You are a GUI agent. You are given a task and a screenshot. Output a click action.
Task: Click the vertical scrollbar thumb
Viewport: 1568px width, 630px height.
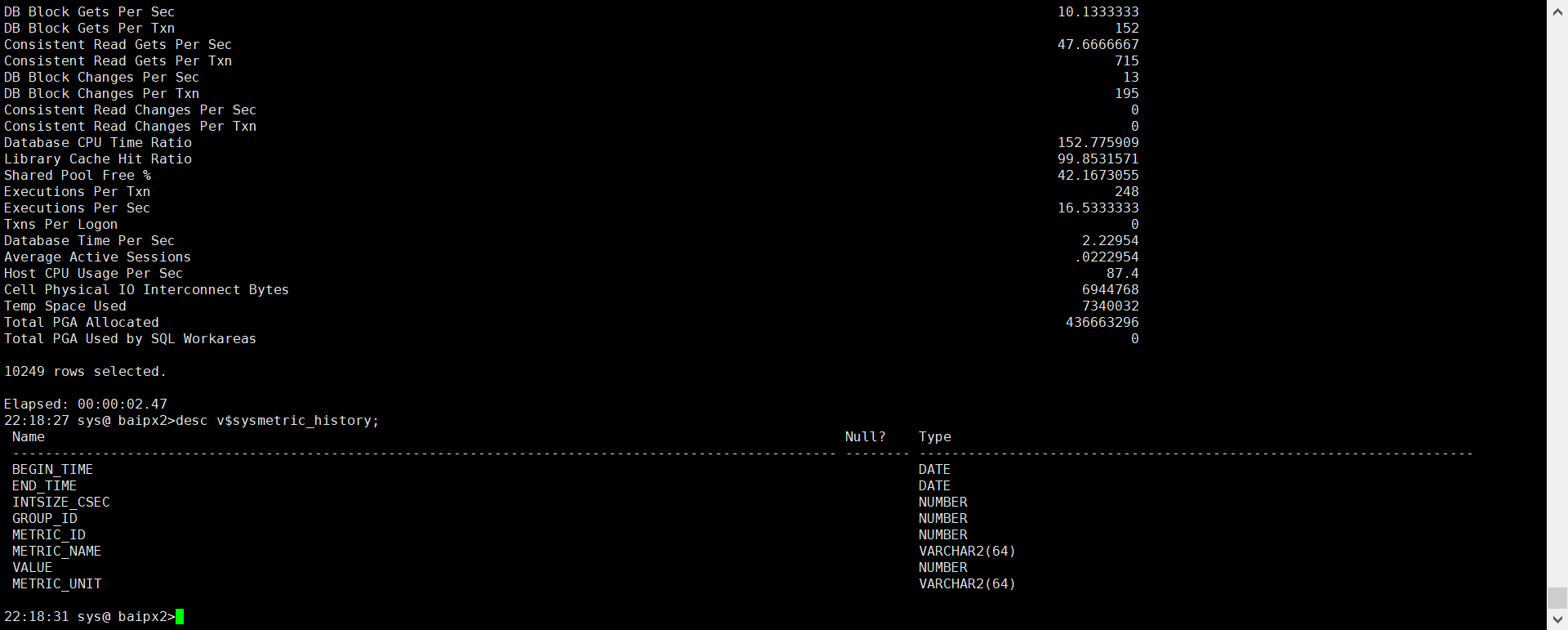1557,598
